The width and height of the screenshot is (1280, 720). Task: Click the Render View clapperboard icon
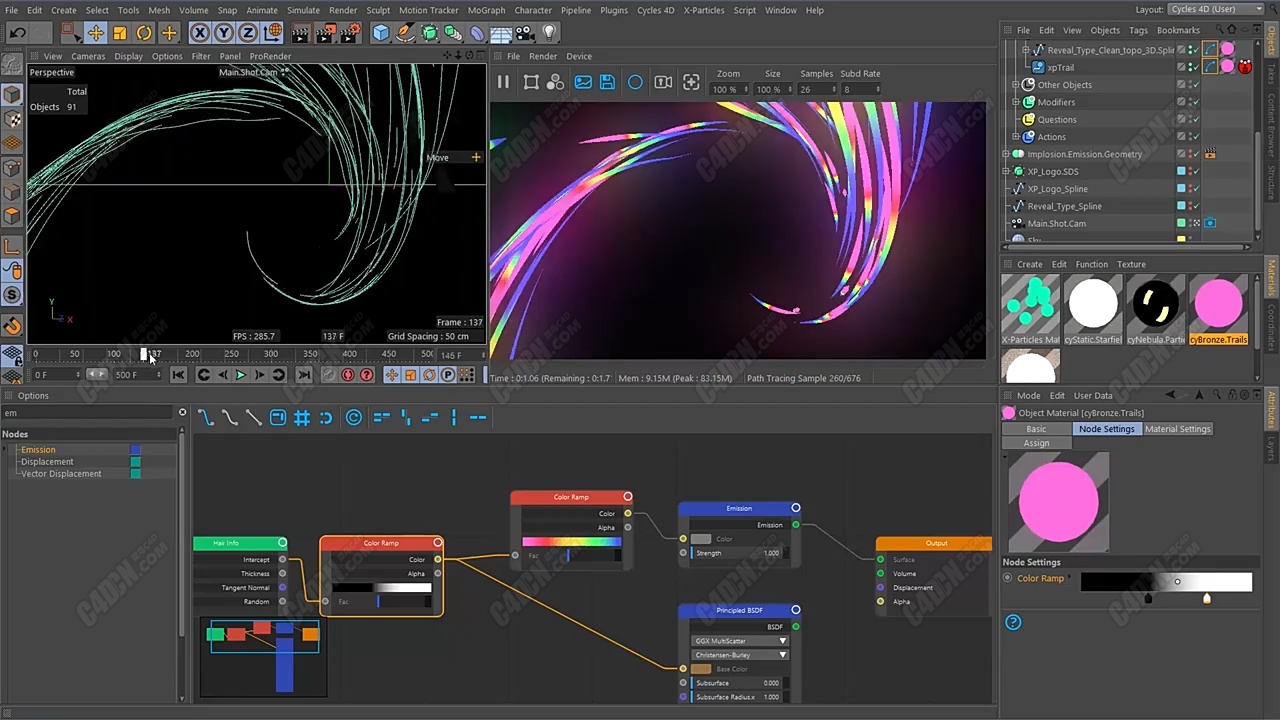tap(302, 33)
